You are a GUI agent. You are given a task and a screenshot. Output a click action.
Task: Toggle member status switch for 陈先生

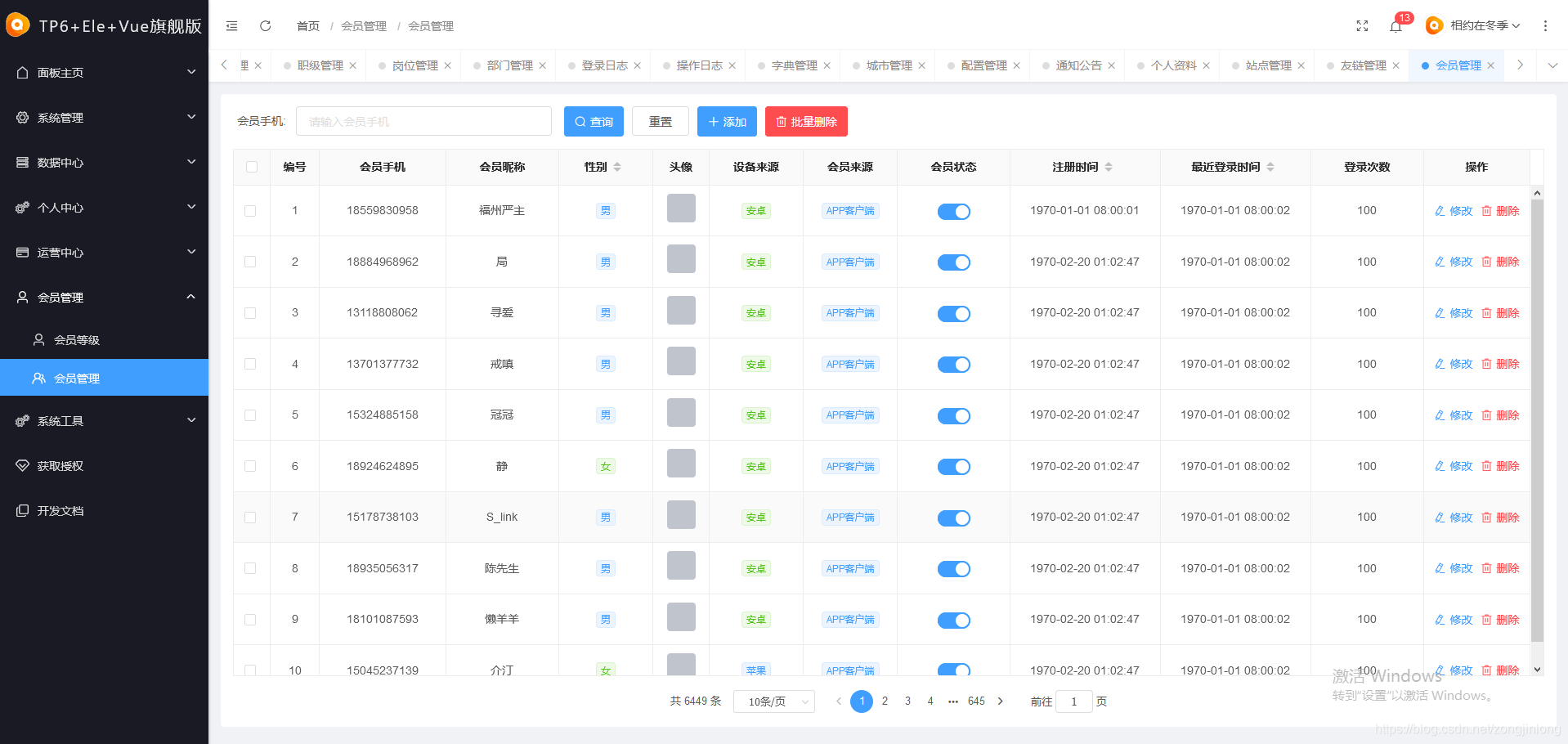954,569
